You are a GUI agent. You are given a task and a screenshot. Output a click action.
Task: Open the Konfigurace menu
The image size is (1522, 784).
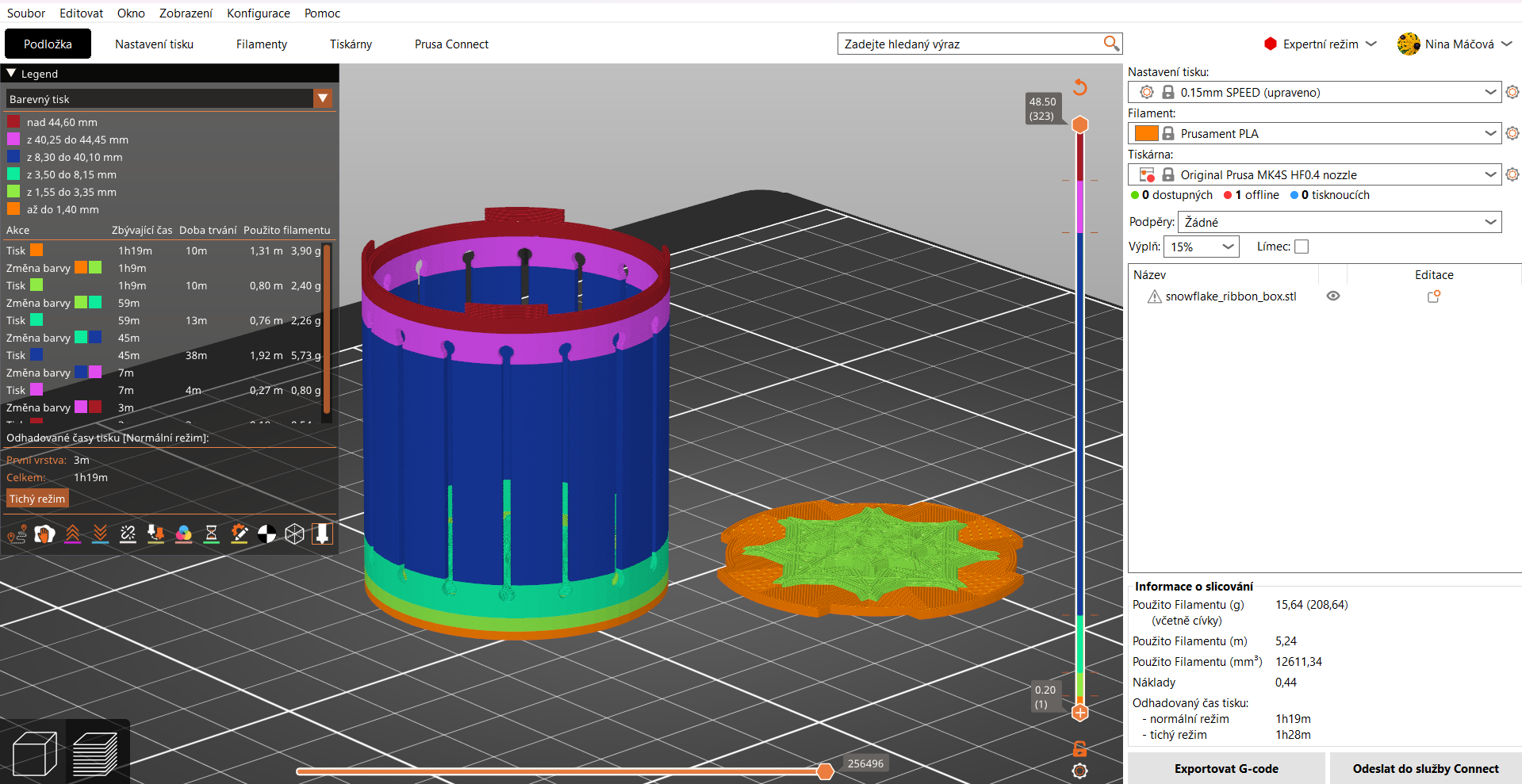pyautogui.click(x=259, y=13)
